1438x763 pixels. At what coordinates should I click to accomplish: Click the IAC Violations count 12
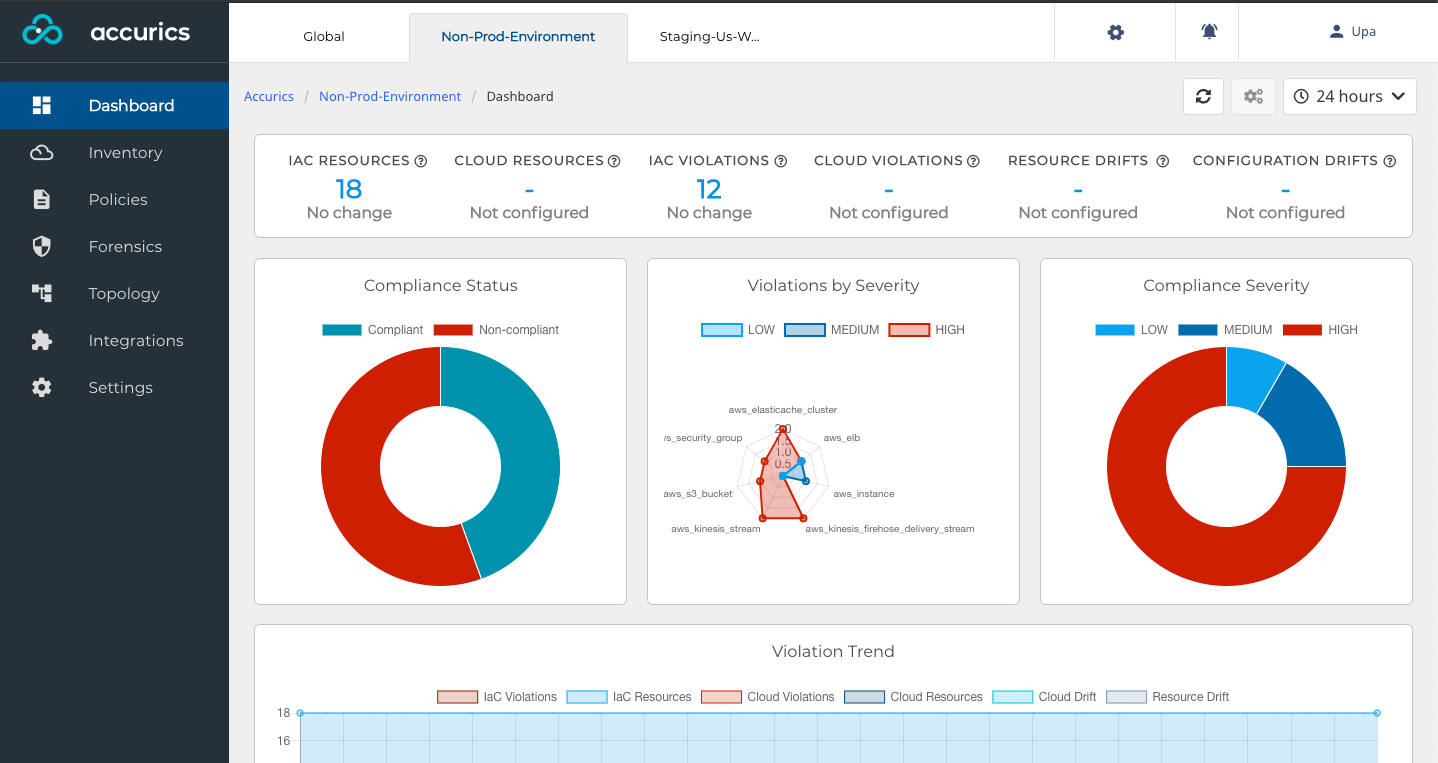tap(709, 189)
